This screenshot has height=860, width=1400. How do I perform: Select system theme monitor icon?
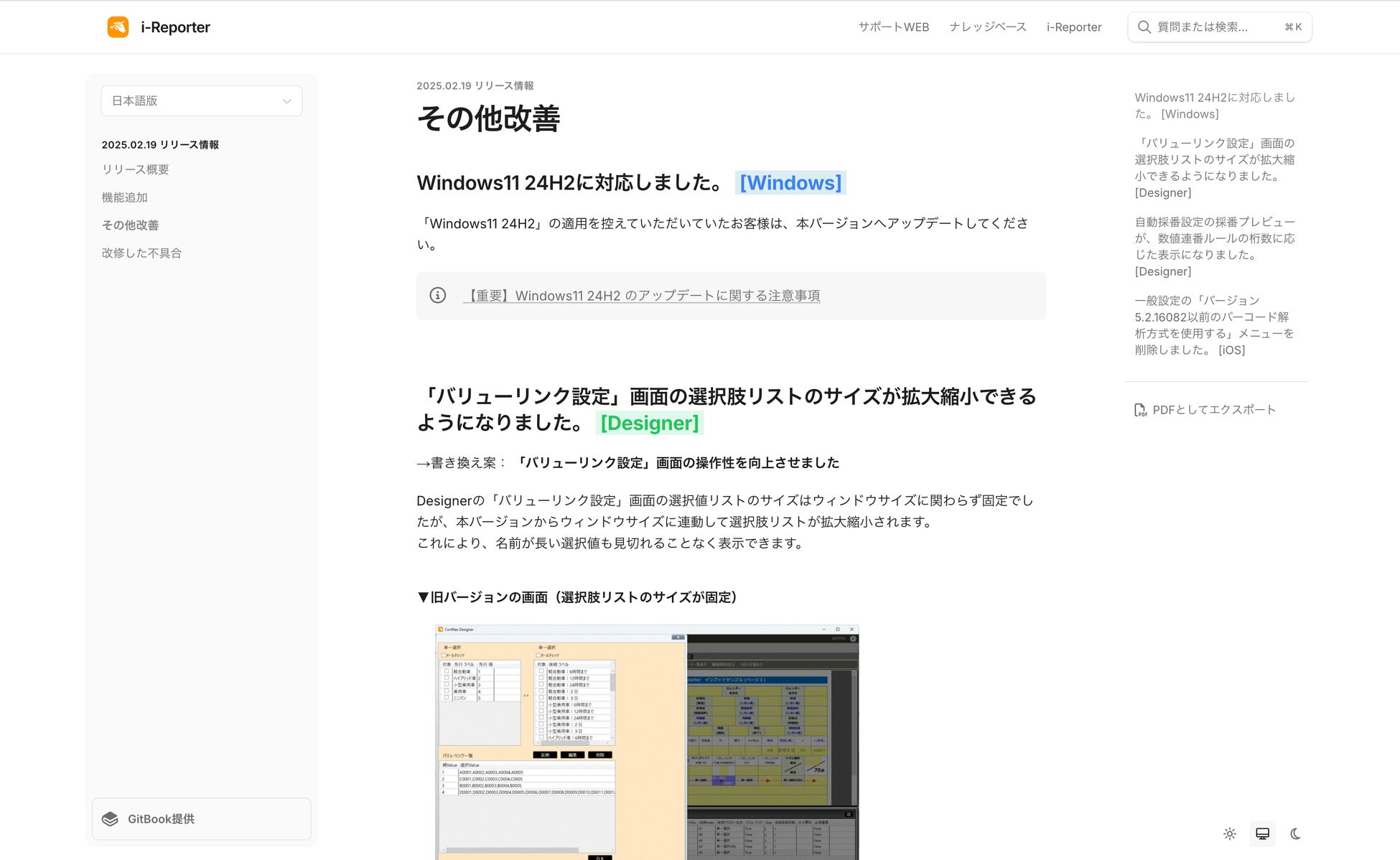click(1262, 833)
